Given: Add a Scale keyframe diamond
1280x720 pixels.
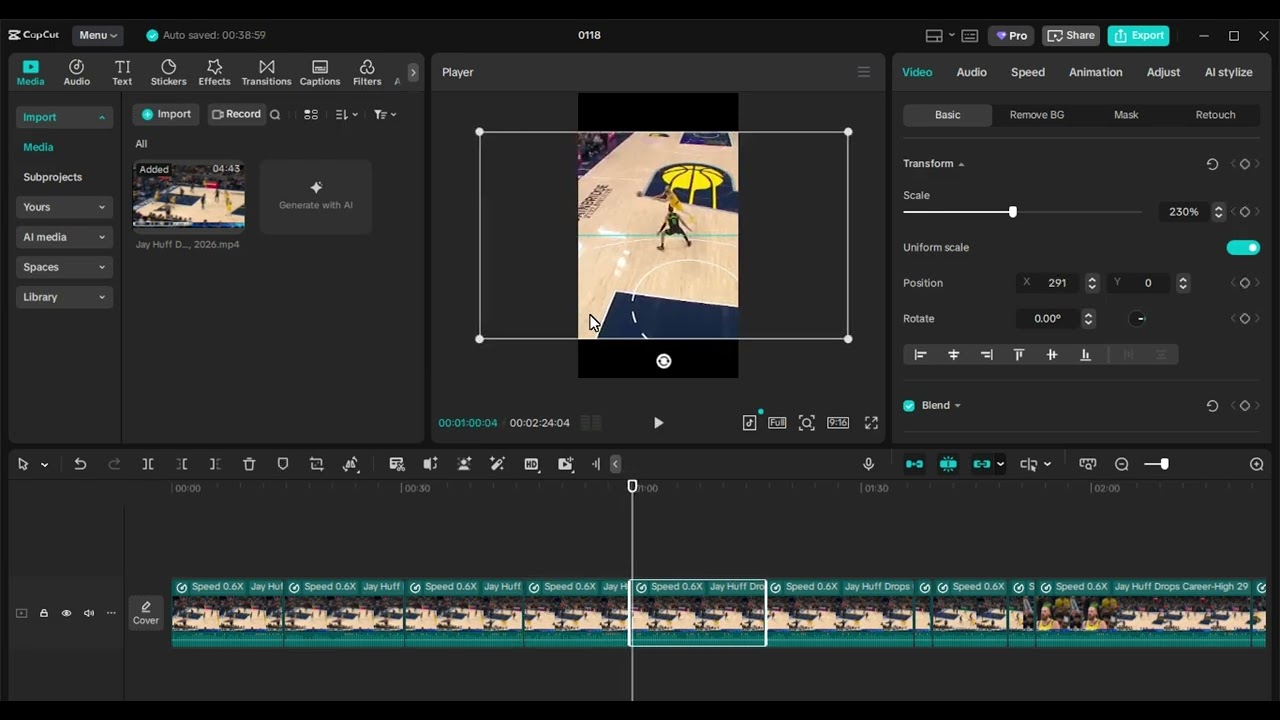Looking at the screenshot, I should (1245, 212).
